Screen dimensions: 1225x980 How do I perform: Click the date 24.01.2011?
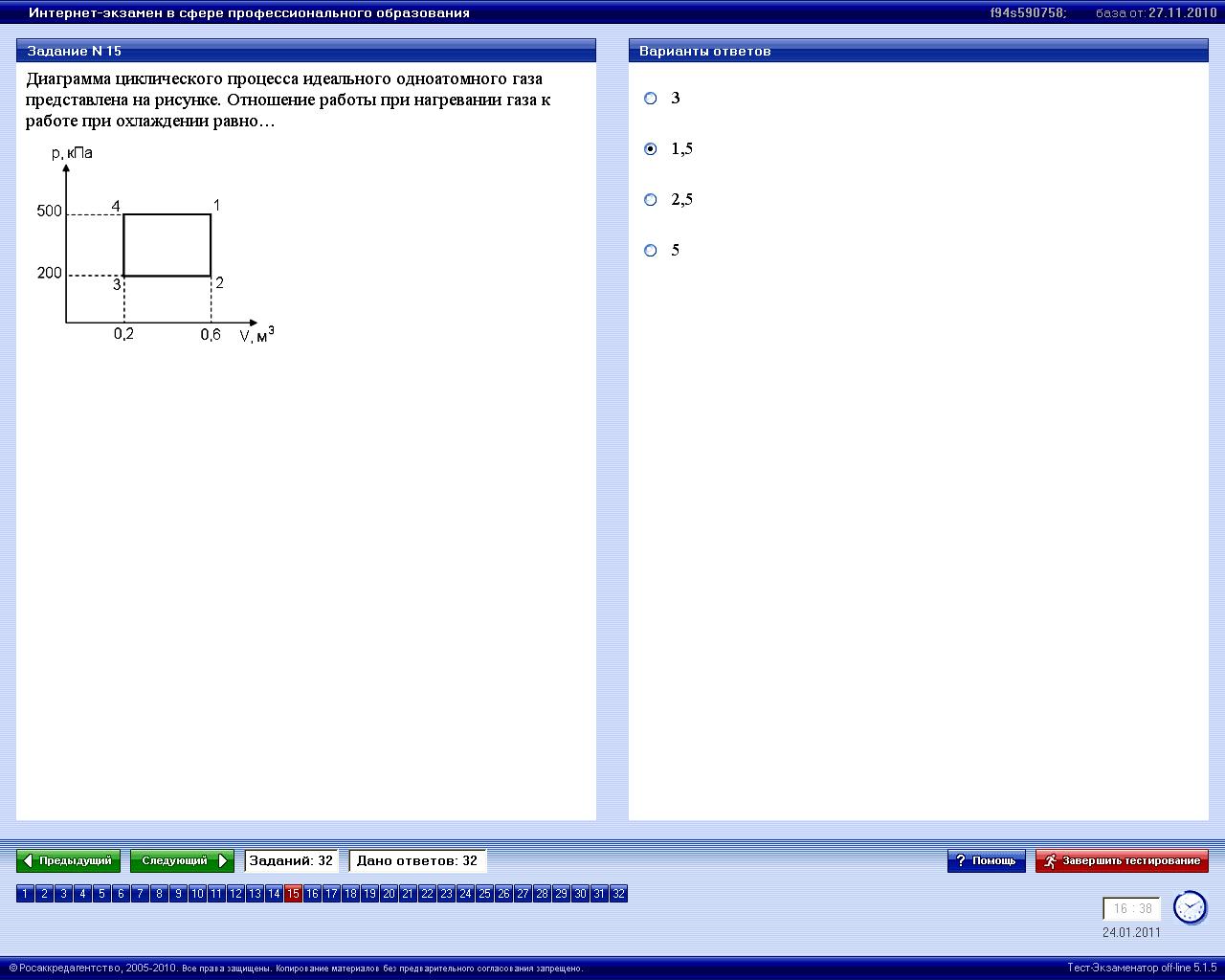coord(1131,932)
